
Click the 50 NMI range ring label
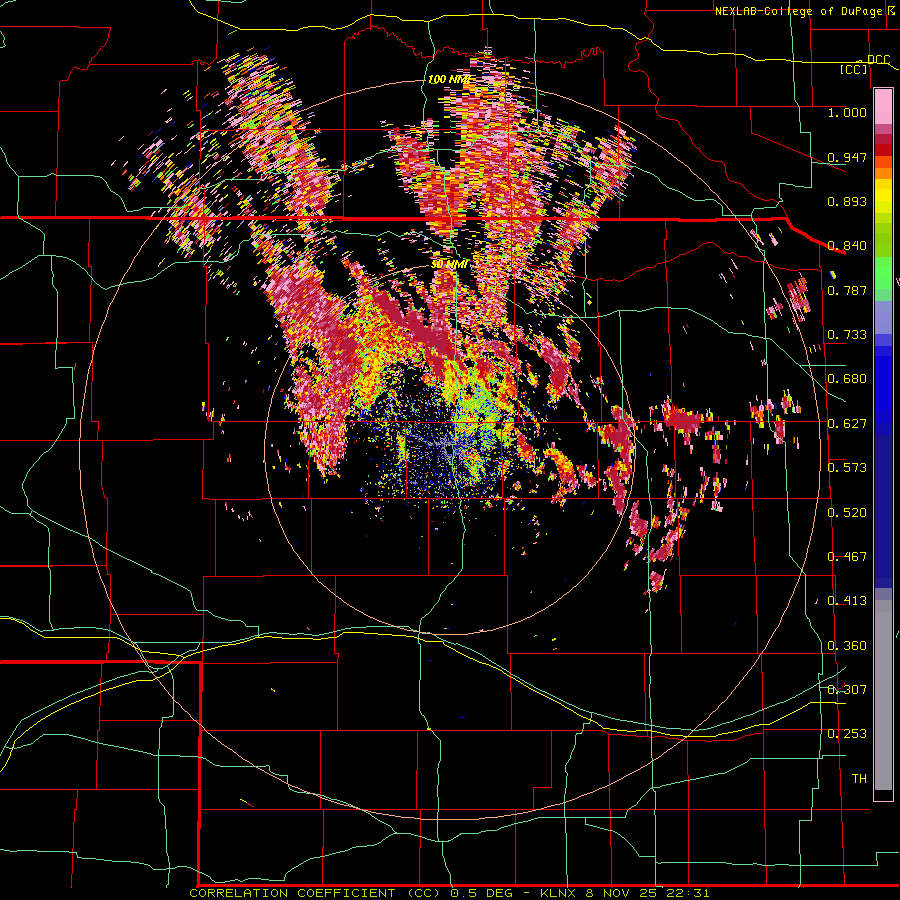coord(450,265)
